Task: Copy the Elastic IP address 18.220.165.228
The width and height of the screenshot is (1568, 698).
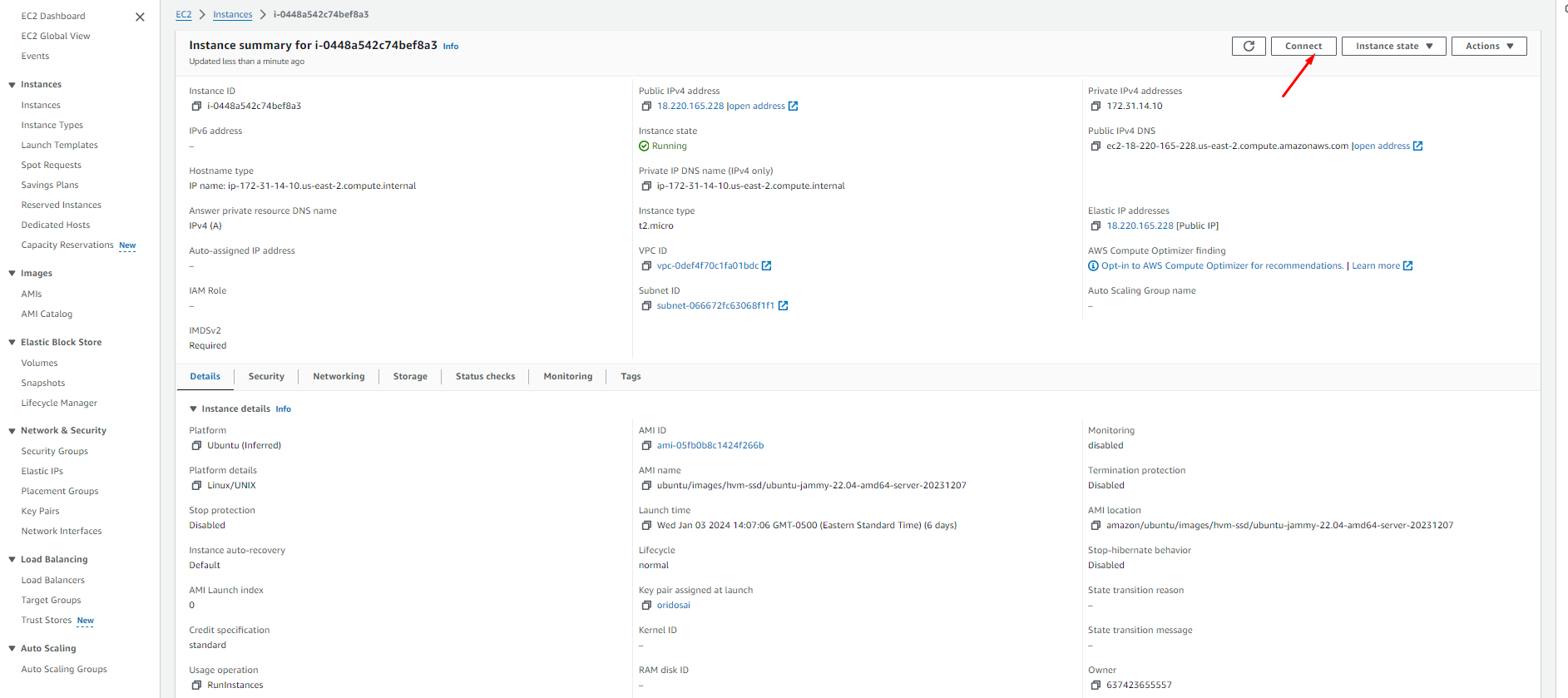Action: 1096,226
